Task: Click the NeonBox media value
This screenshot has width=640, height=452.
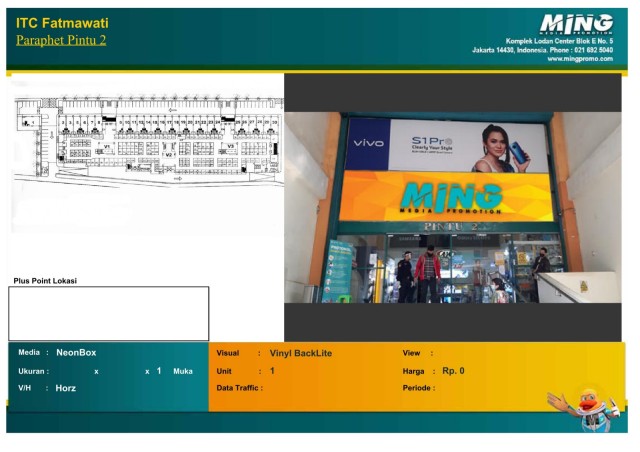Action: point(76,353)
